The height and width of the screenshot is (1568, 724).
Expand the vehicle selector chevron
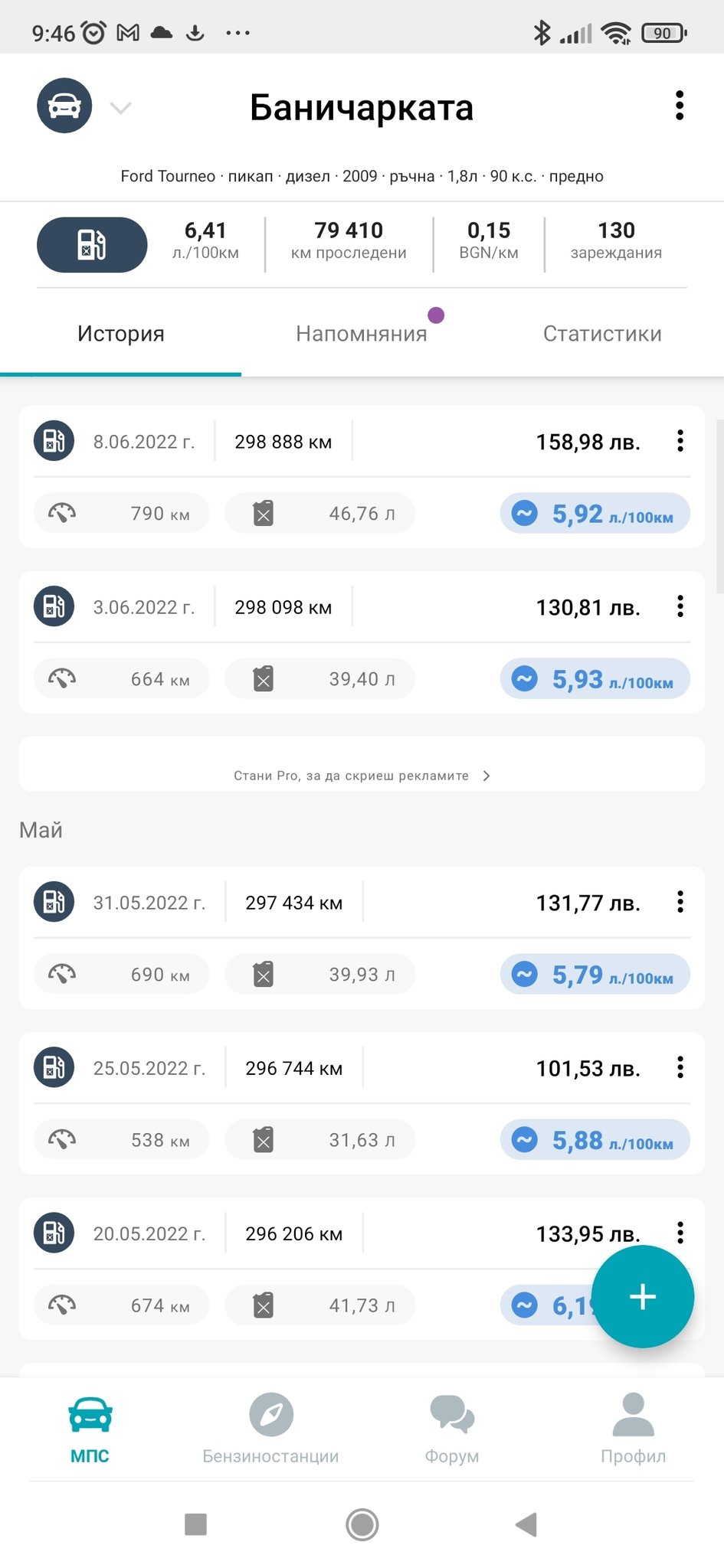point(121,108)
